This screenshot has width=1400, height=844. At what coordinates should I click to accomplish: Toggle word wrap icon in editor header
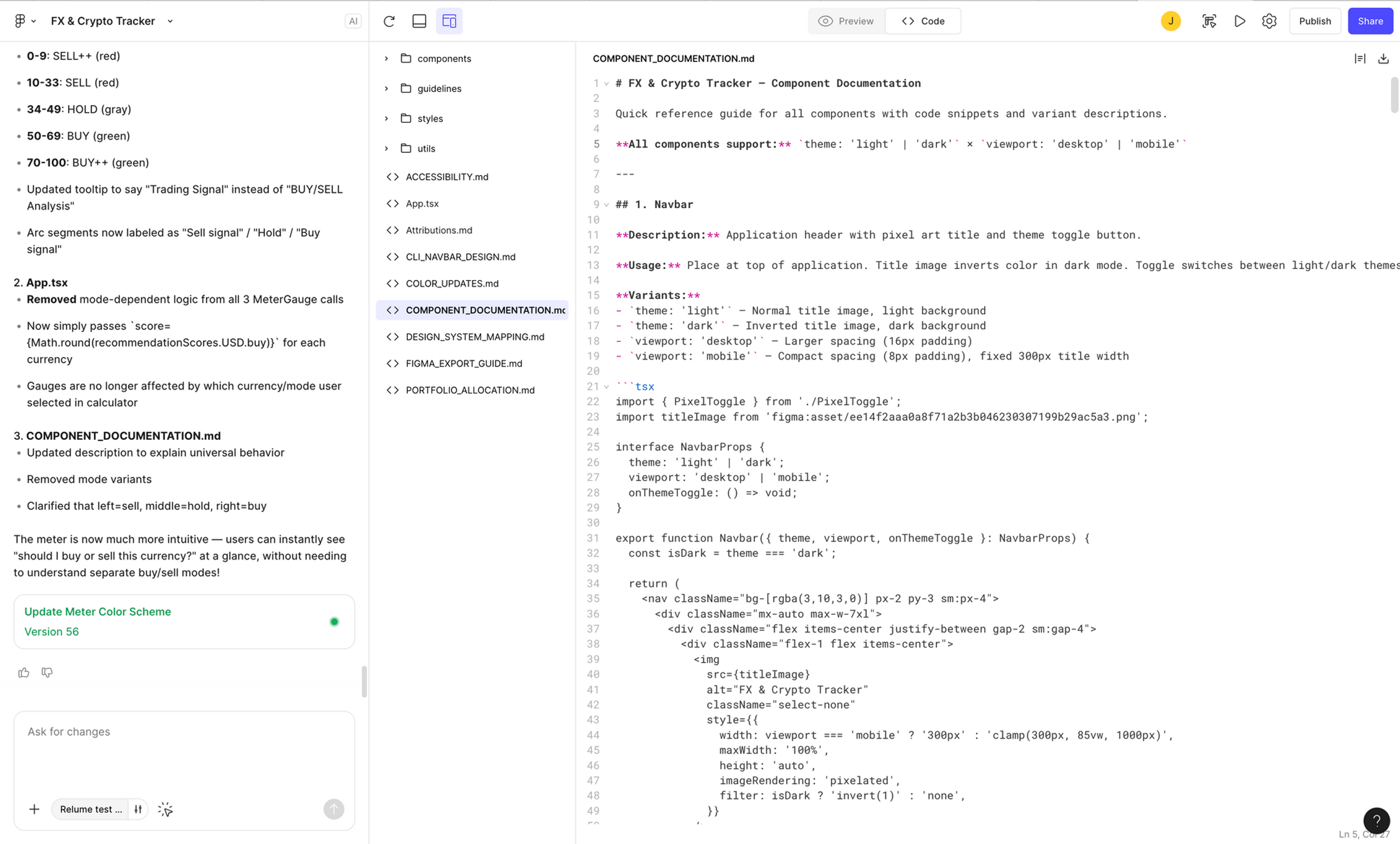[x=1360, y=58]
